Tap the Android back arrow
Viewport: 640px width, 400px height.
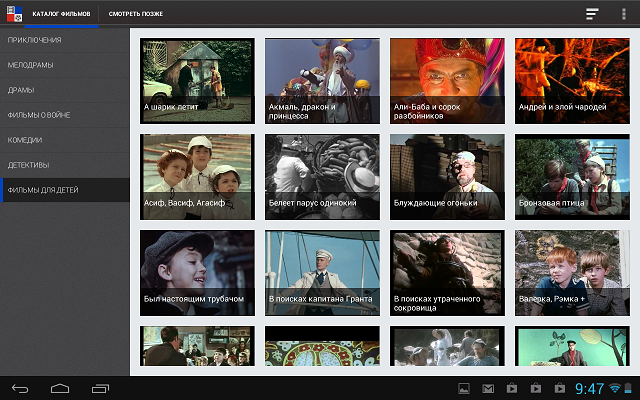tap(20, 389)
